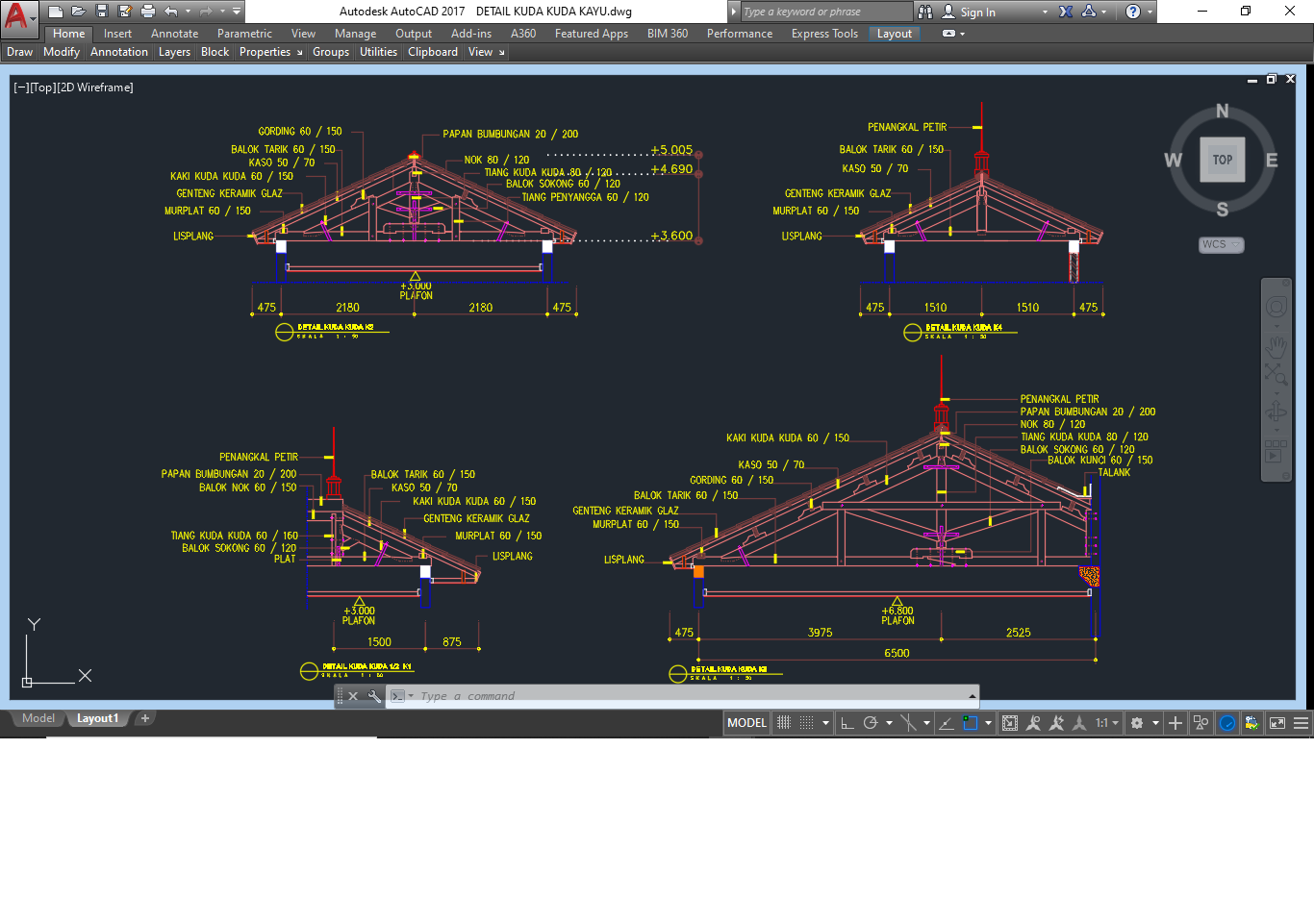Redo the action arrow in Quick Access
The width and height of the screenshot is (1314, 924).
point(208,12)
